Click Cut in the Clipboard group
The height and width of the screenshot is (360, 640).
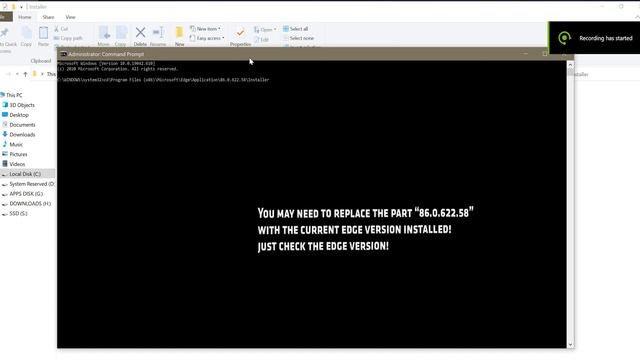[61, 29]
